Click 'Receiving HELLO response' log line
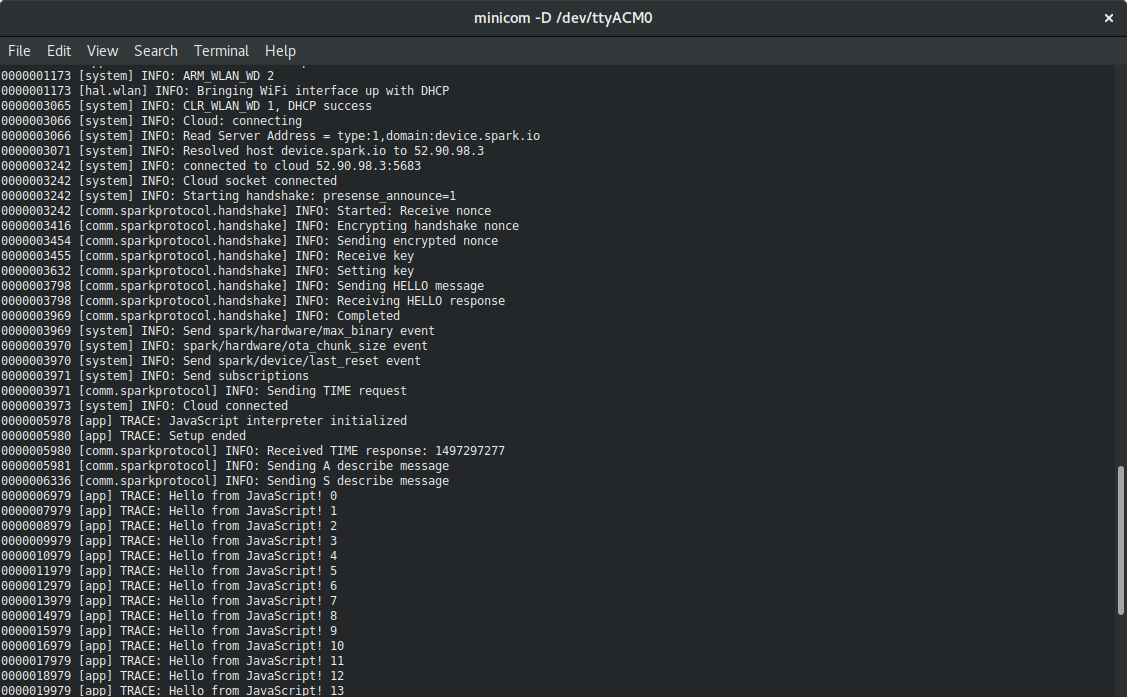Viewport: 1127px width, 697px height. point(253,301)
